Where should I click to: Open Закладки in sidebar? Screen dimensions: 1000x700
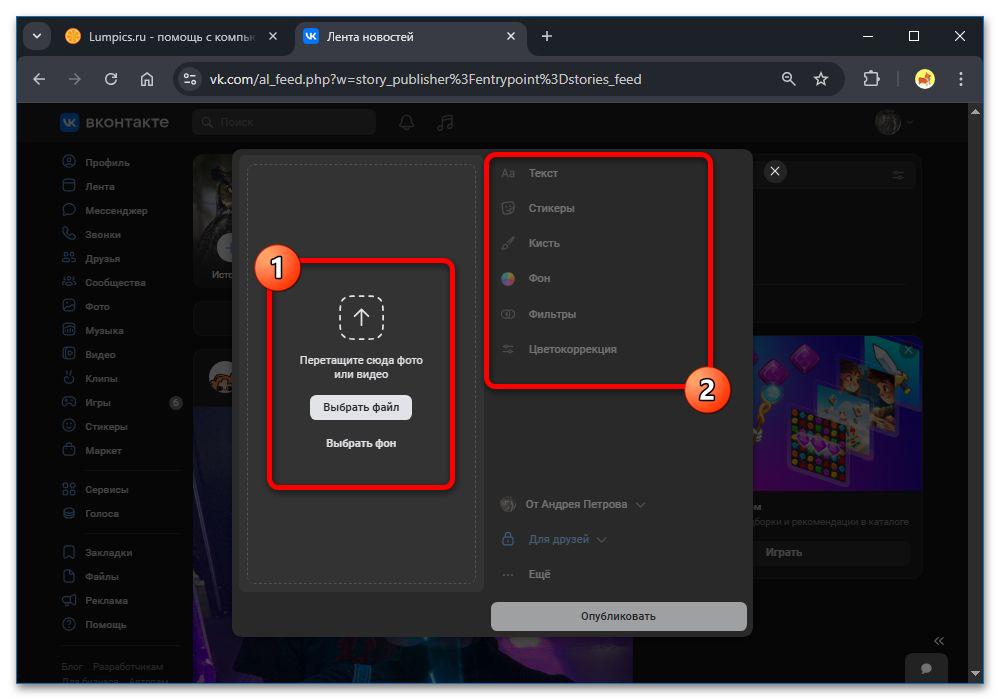(x=98, y=552)
